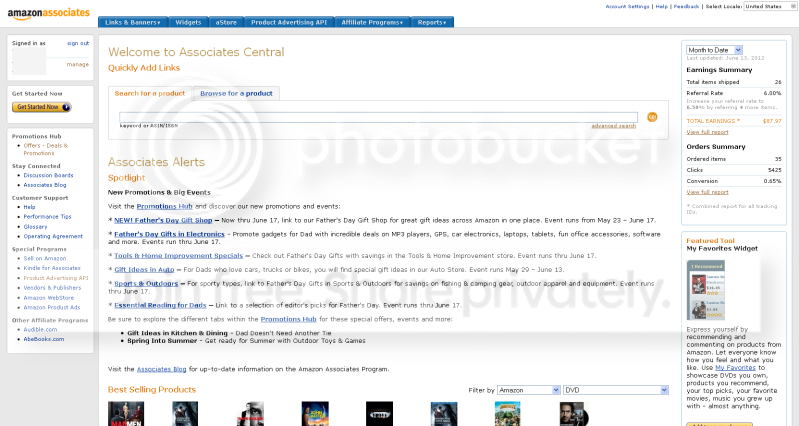This screenshot has width=799, height=426.
Task: Click the Mad Men DVD thumbnail
Action: tap(126, 414)
